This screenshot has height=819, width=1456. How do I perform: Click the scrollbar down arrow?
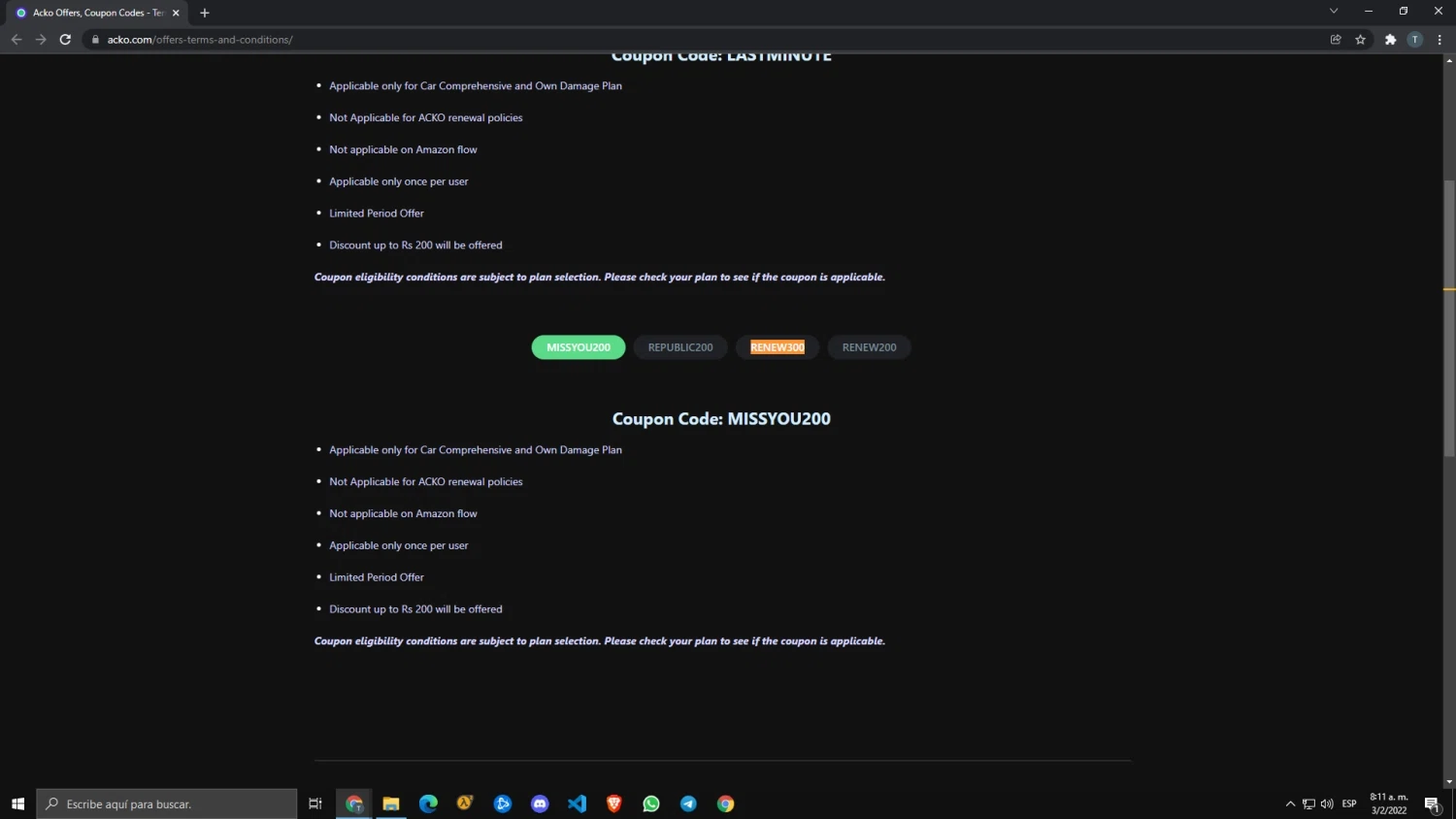pyautogui.click(x=1449, y=782)
